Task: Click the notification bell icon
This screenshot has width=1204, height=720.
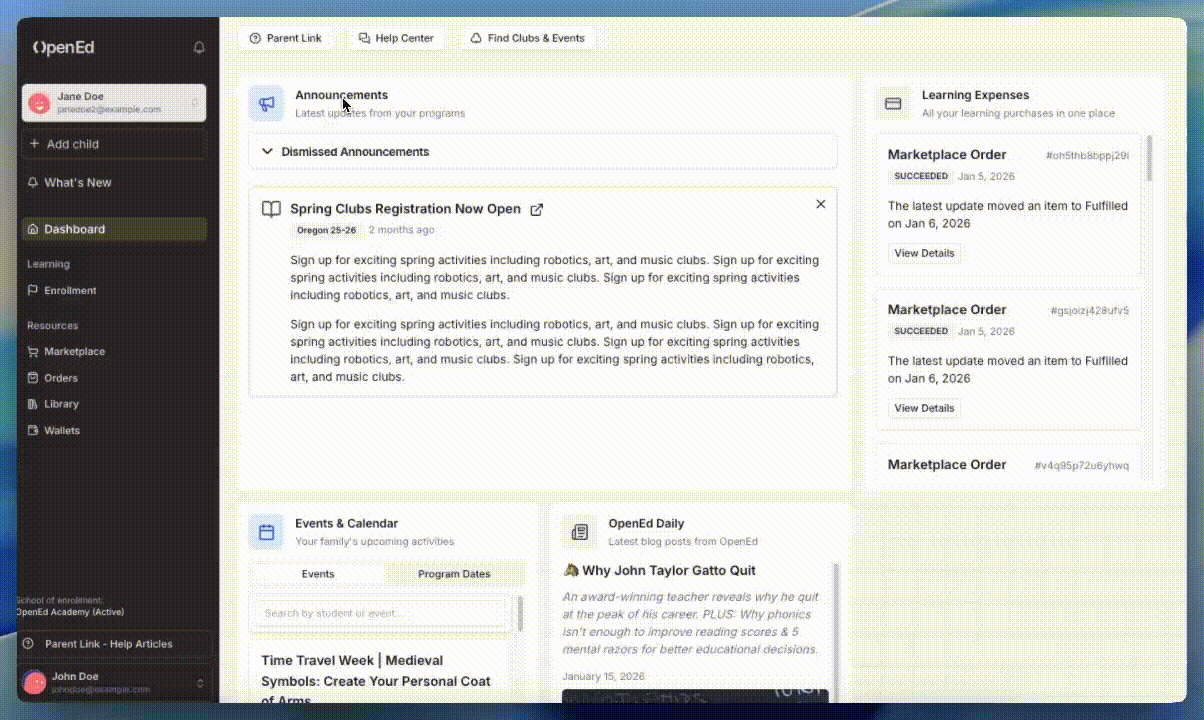Action: pos(199,48)
